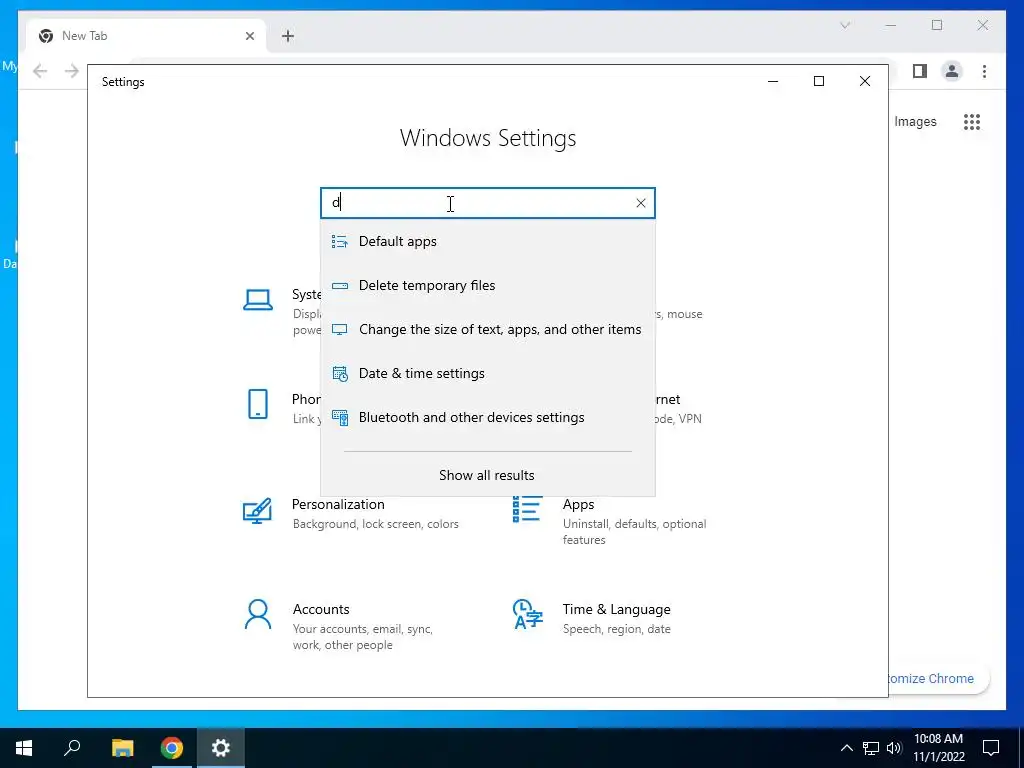Maximize the Settings window
The width and height of the screenshot is (1024, 768).
point(819,82)
